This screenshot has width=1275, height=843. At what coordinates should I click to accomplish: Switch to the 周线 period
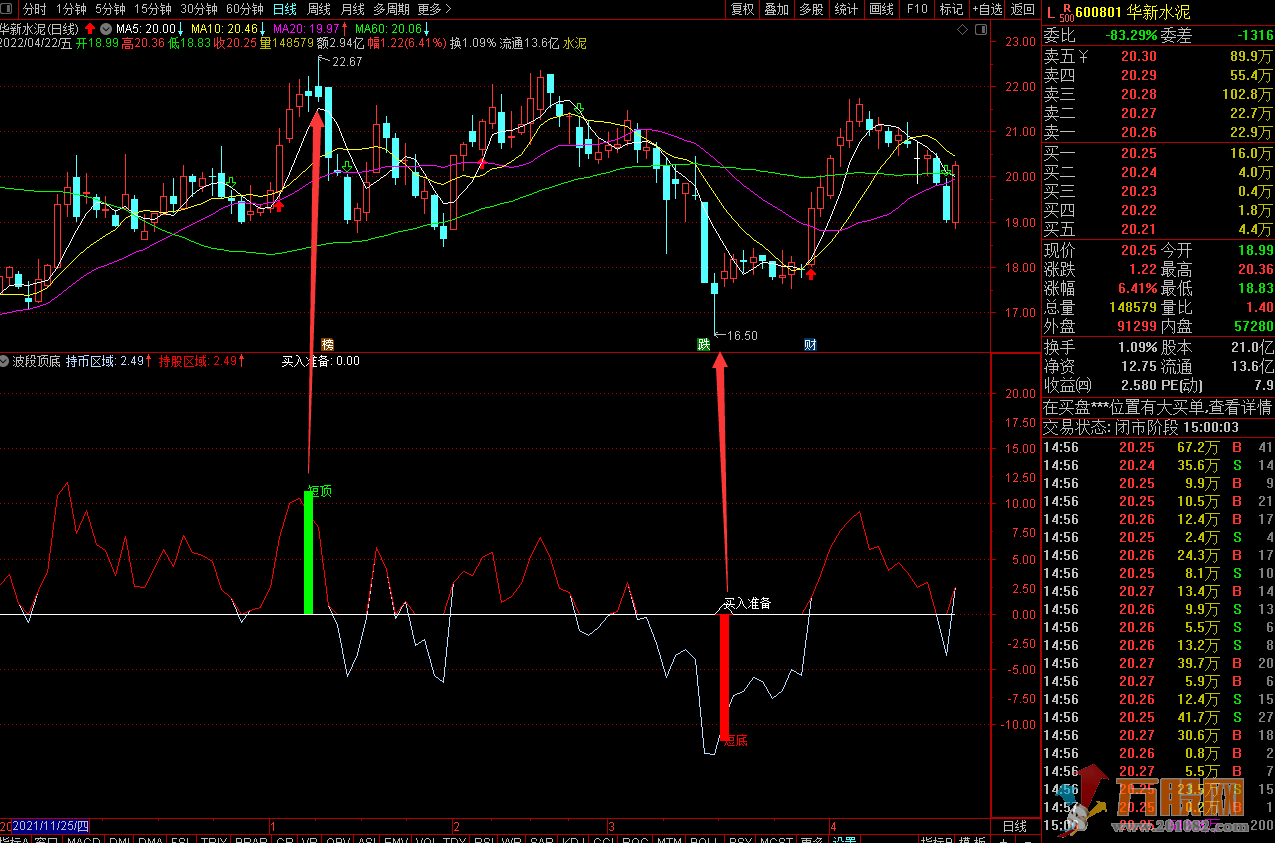pos(318,9)
